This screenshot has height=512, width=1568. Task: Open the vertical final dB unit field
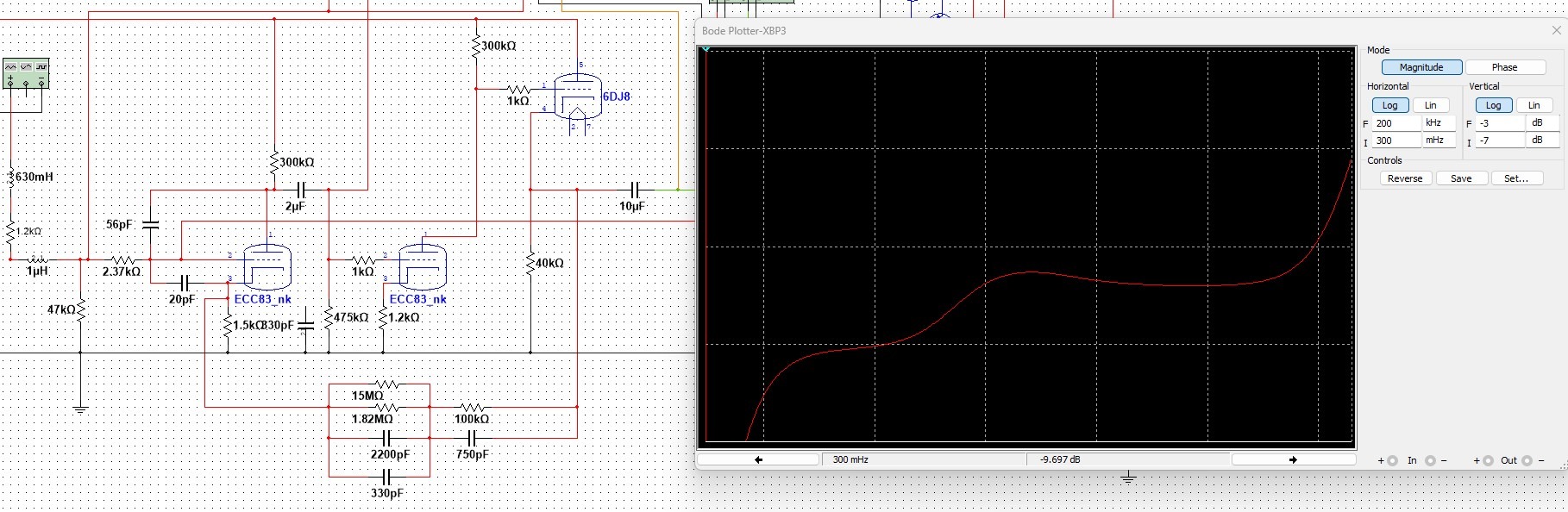pos(1542,122)
